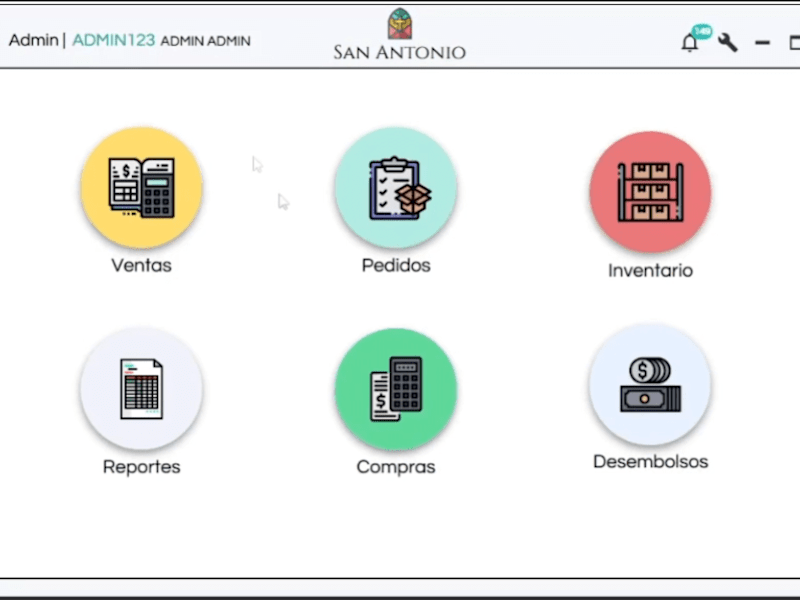
Task: Open the Ventas module icon
Action: tap(141, 187)
